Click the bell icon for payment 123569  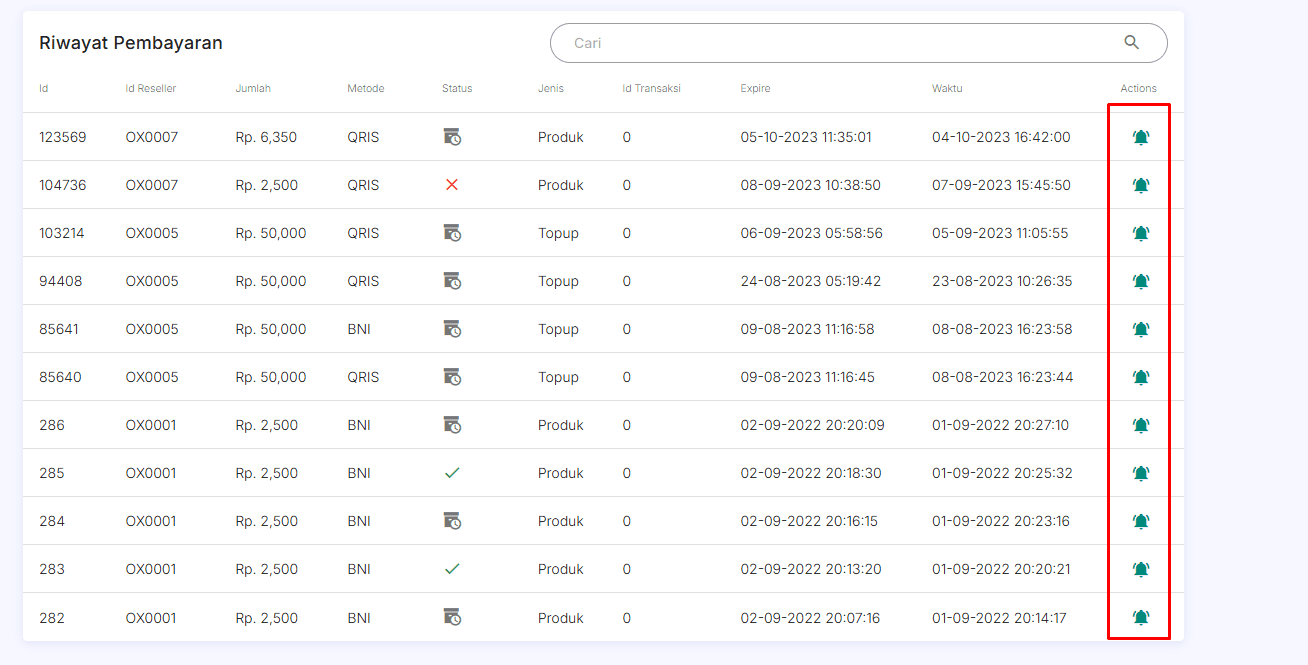point(1140,137)
